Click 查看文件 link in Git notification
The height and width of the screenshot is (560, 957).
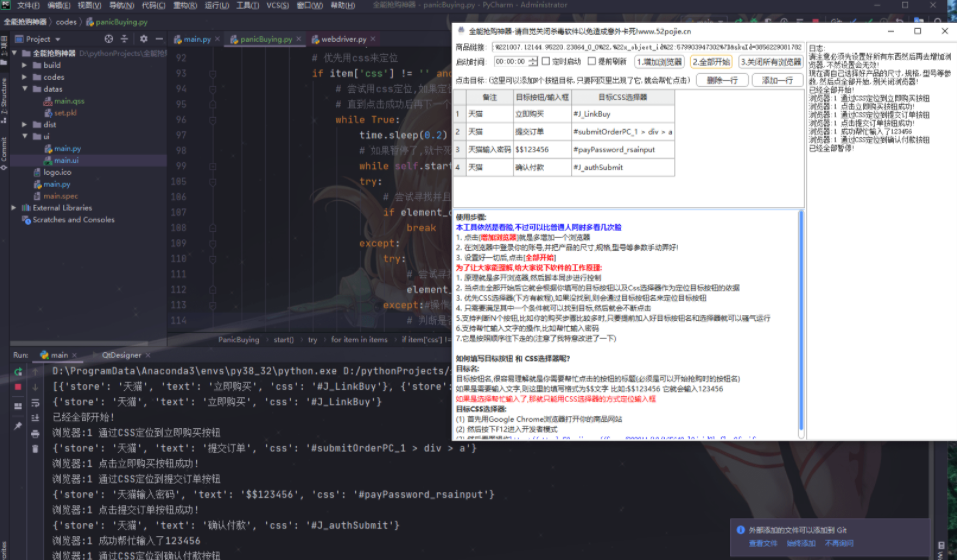[x=763, y=544]
